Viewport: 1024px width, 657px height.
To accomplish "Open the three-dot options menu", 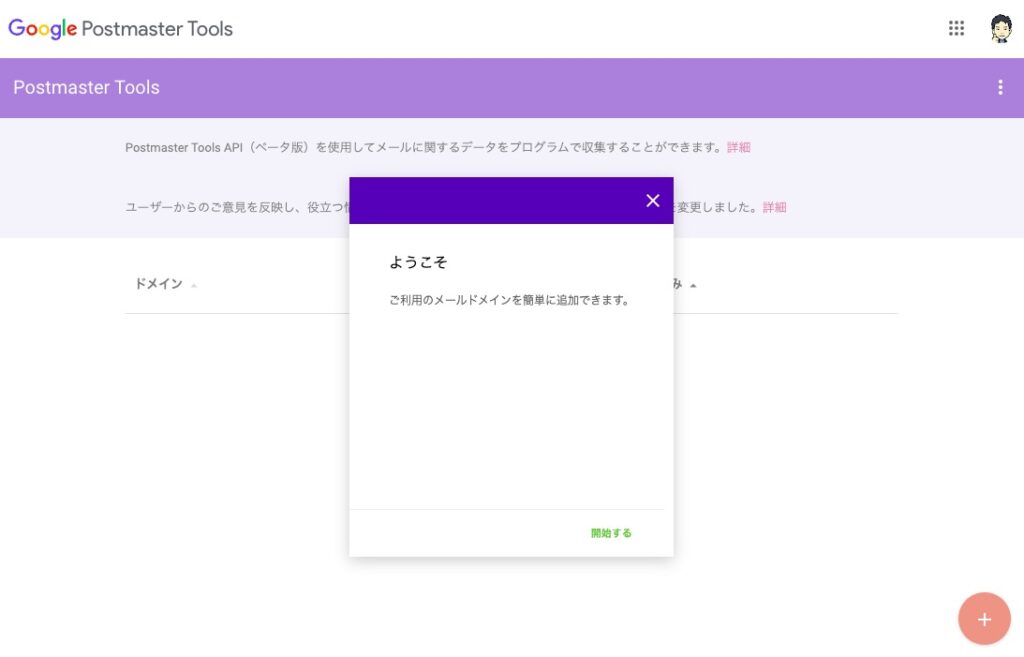I will pyautogui.click(x=1000, y=88).
